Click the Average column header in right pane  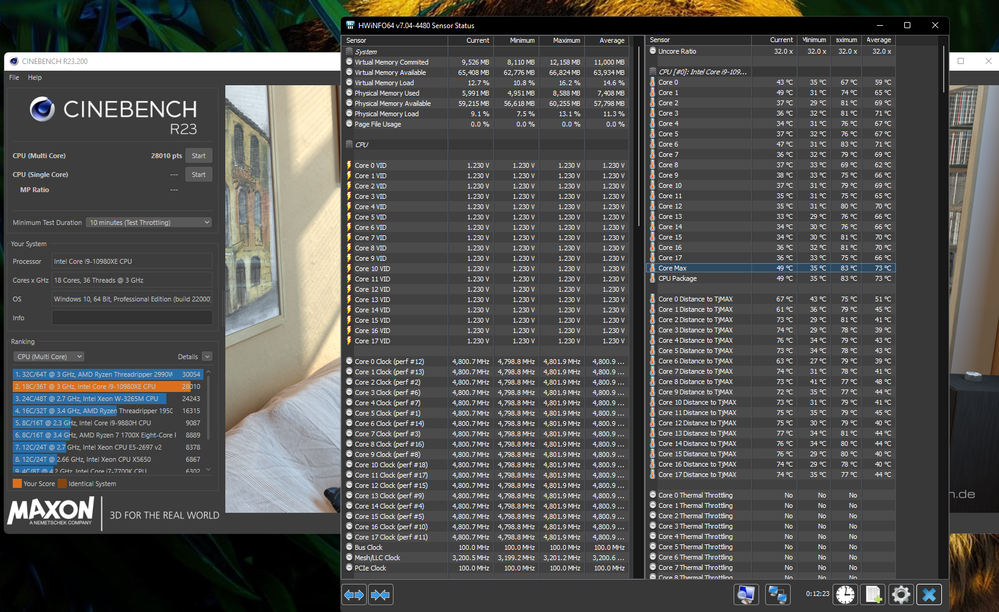[878, 39]
